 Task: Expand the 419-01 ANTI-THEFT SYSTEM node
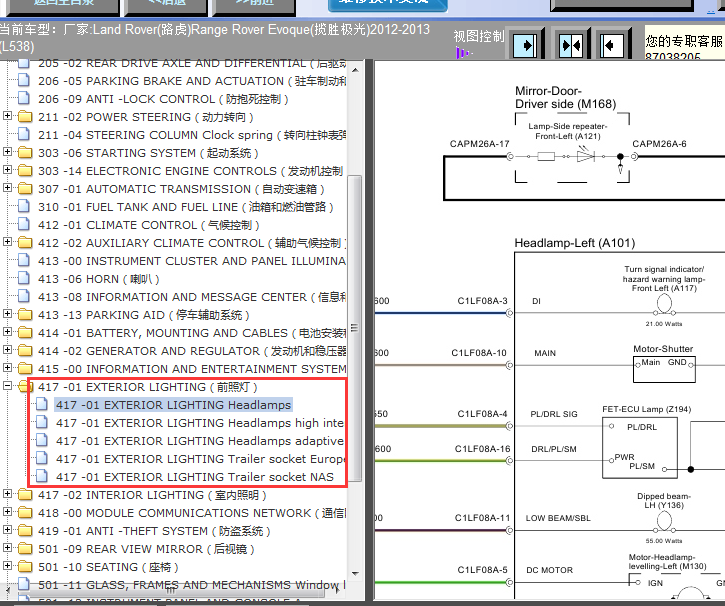(x=7, y=530)
